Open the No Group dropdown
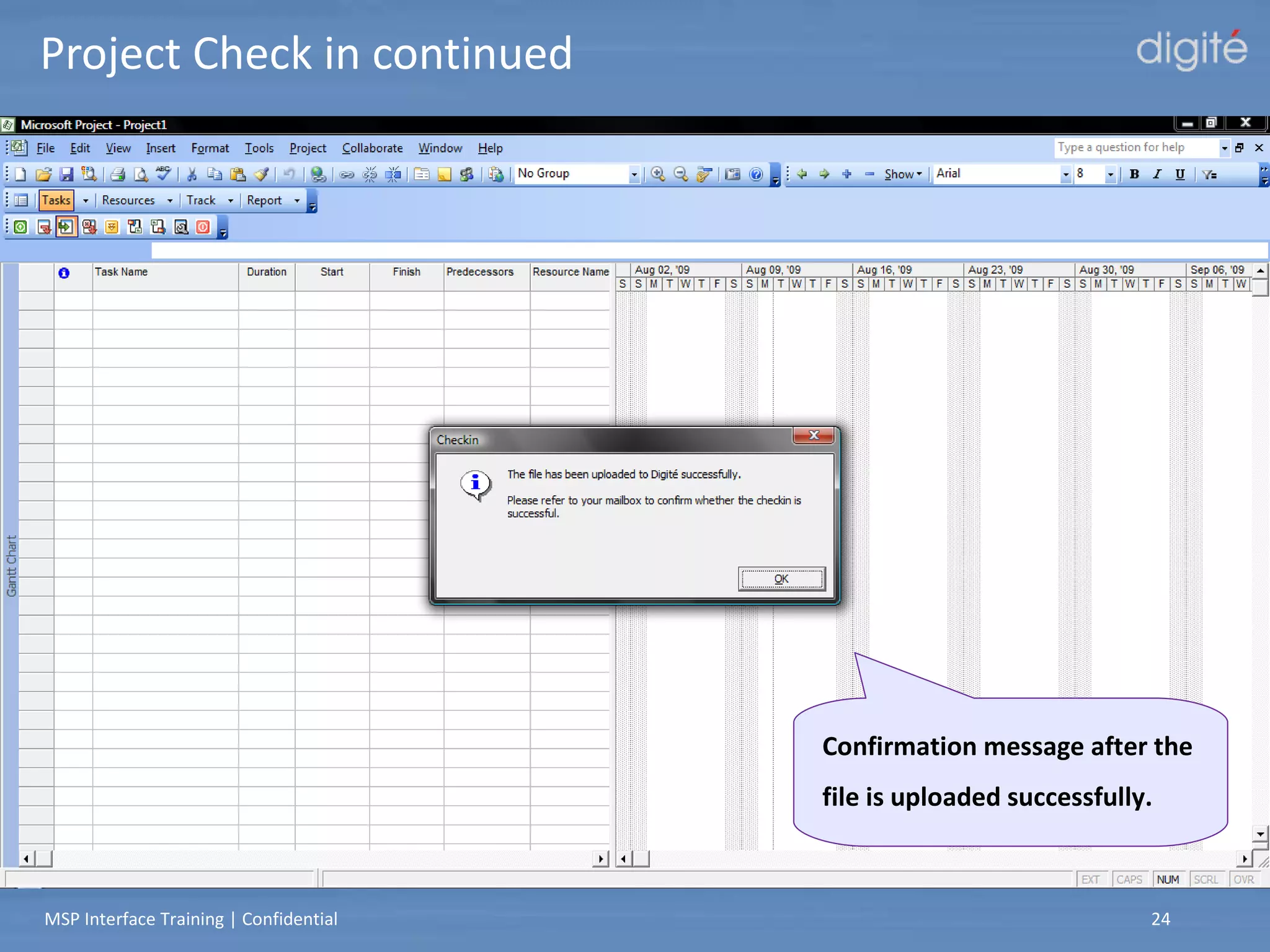 click(634, 174)
